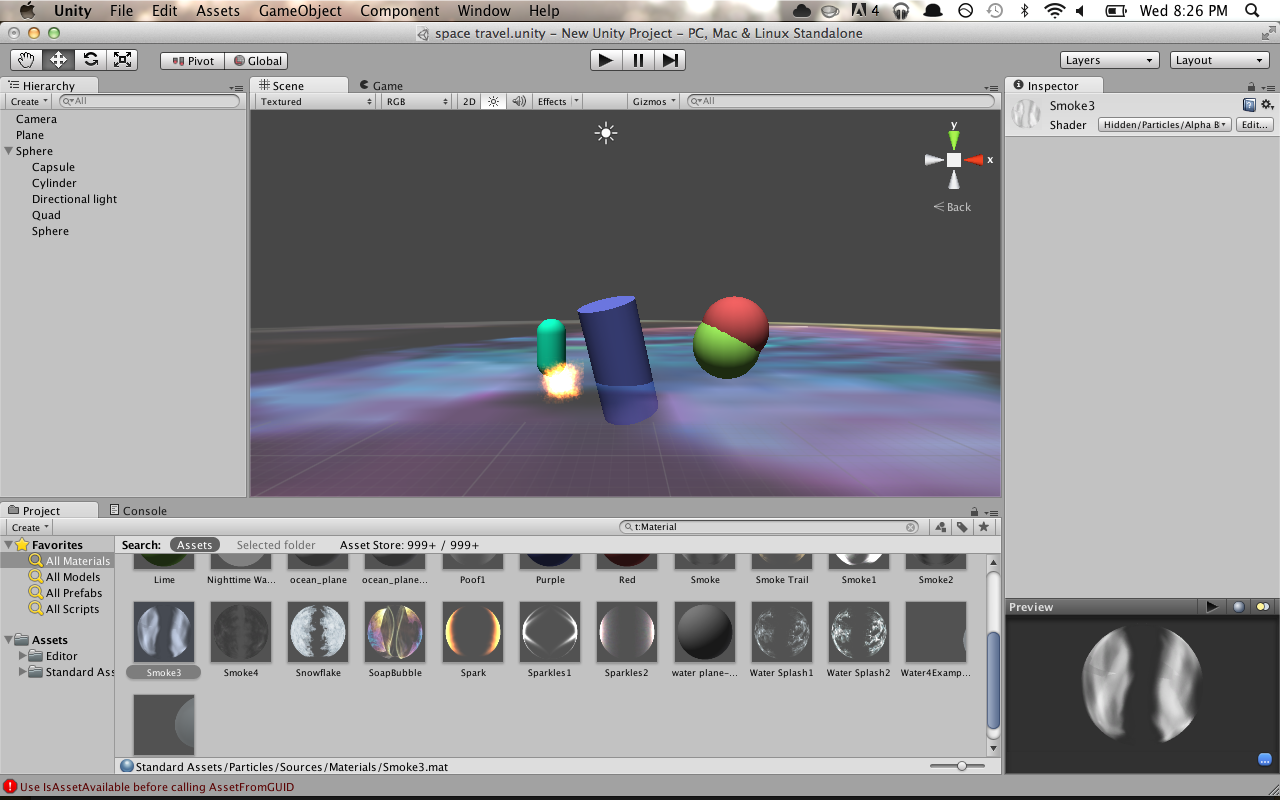Save search with star icon
Viewport: 1280px width, 800px height.
[984, 527]
